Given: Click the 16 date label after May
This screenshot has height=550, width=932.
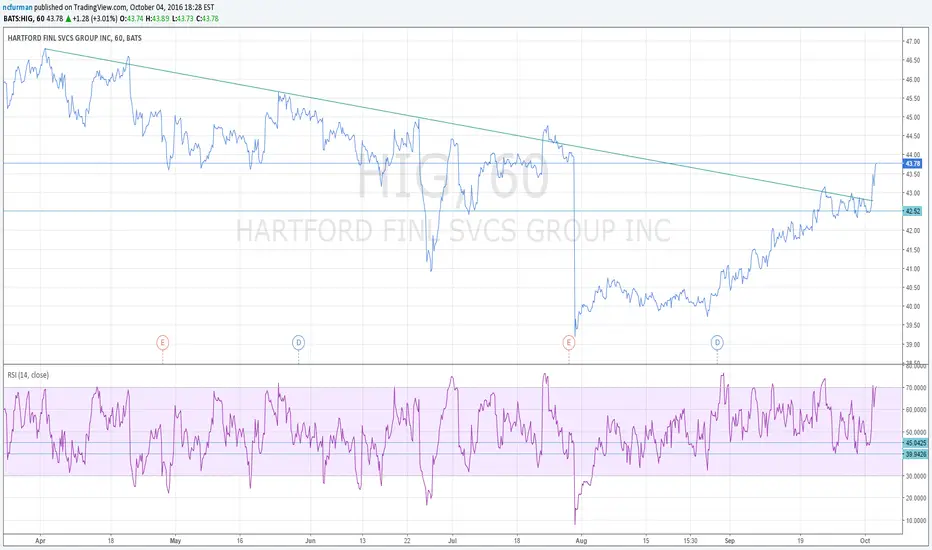Looking at the screenshot, I should pos(240,540).
